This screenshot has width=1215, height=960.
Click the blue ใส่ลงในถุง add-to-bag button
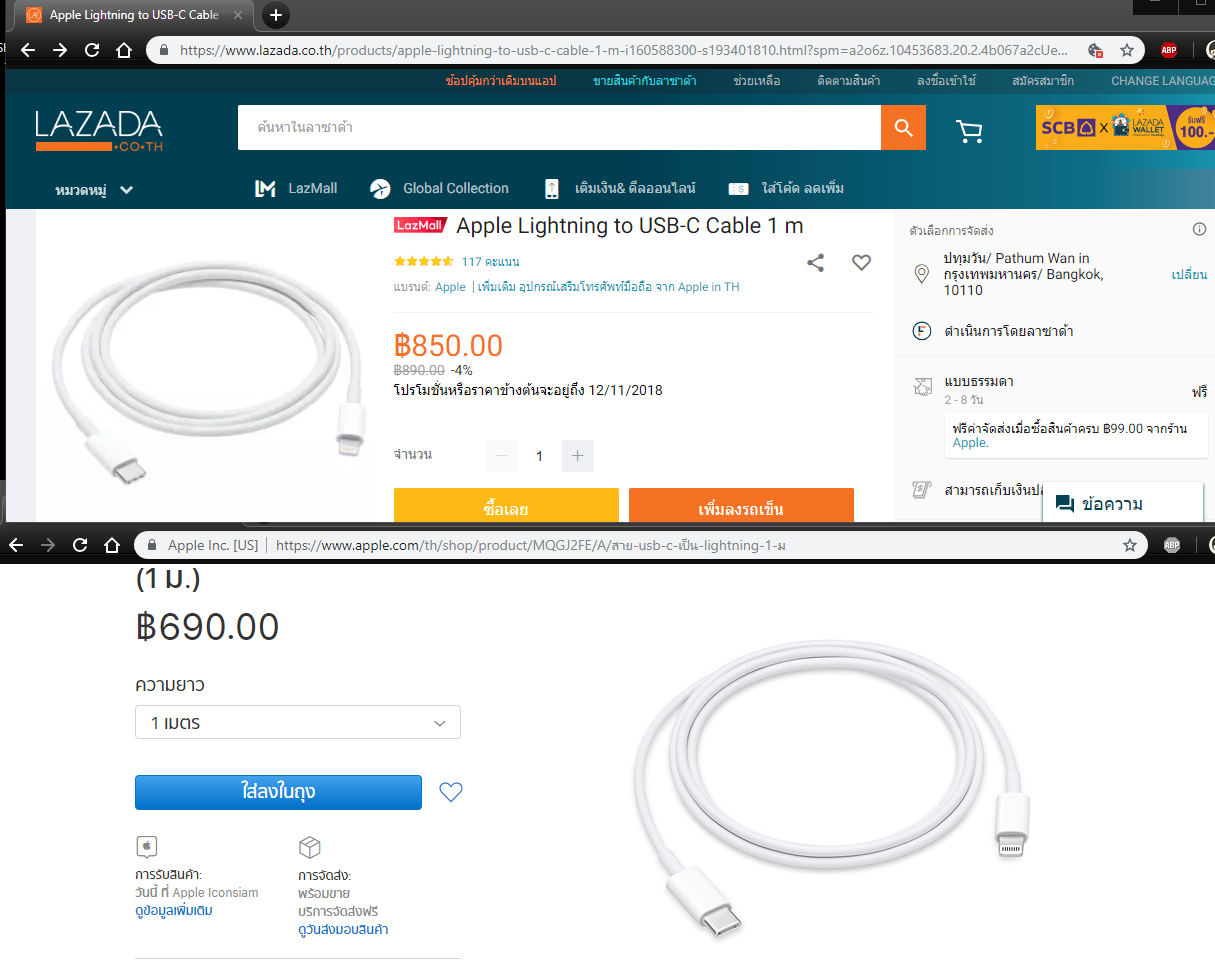278,792
